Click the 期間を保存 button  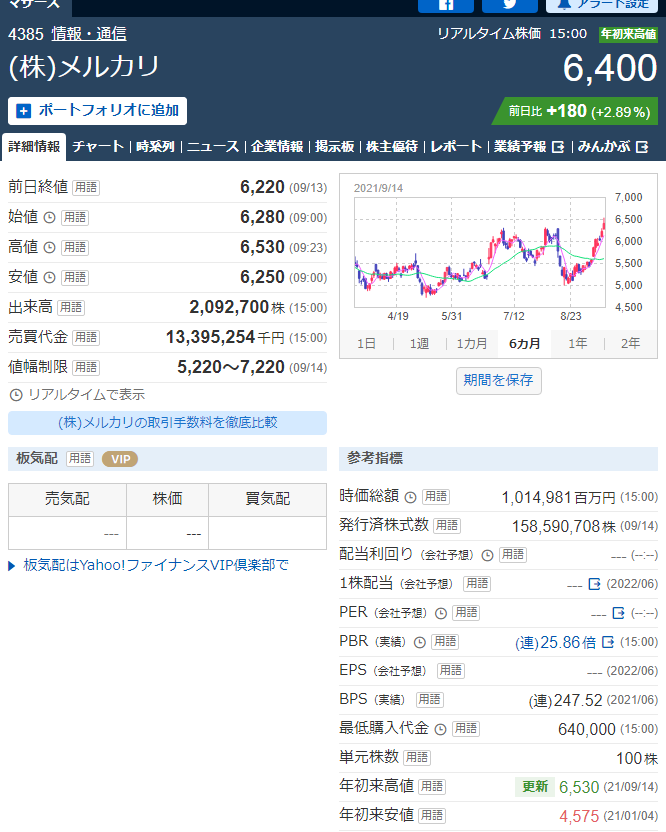coord(499,380)
